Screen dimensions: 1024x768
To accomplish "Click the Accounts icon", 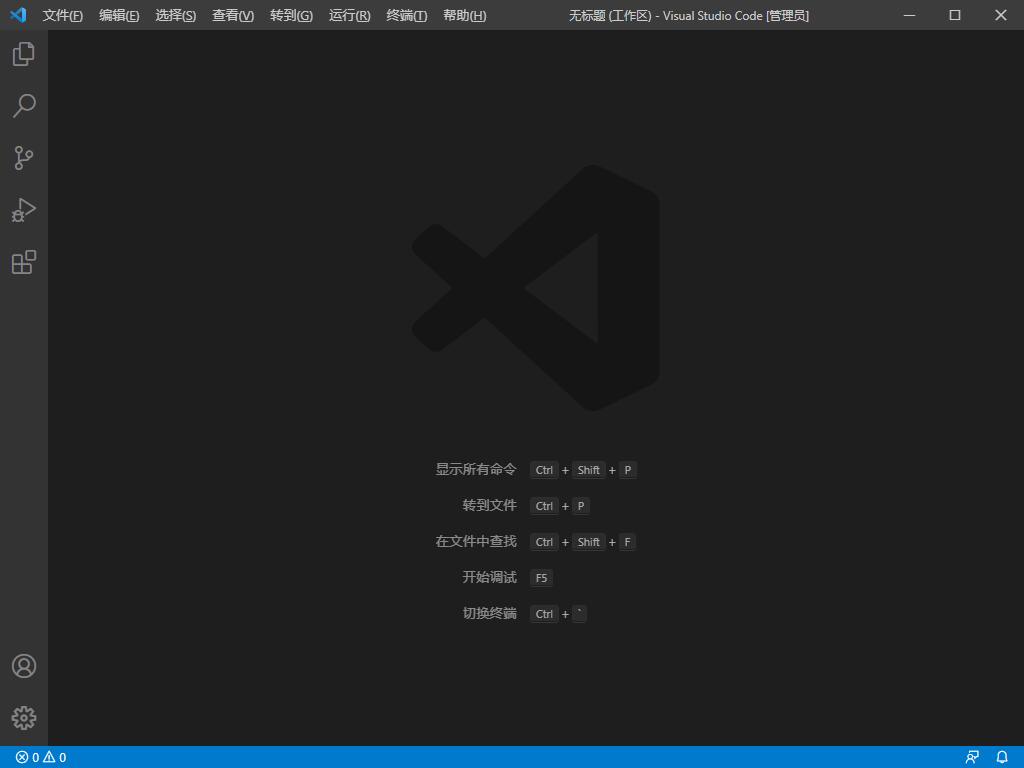I will pos(24,666).
